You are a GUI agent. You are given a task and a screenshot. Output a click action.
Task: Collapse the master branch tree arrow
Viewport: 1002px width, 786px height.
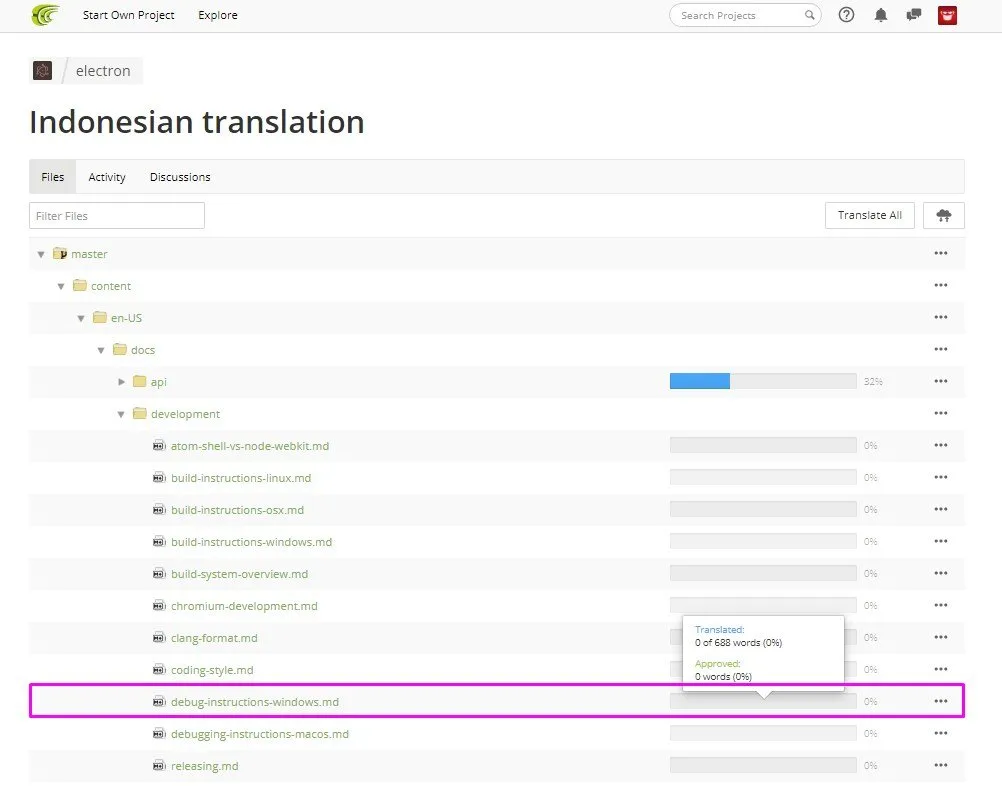(41, 254)
